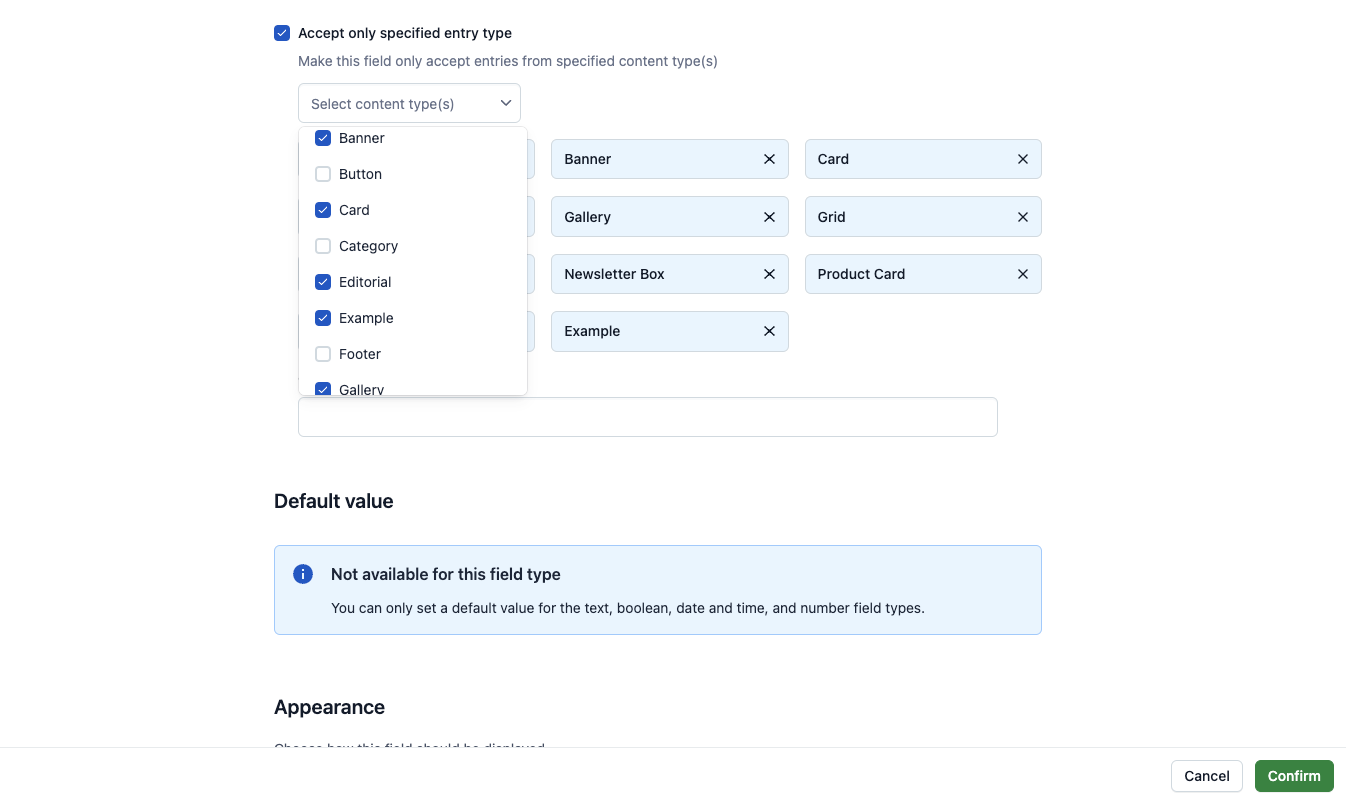Select the Example checkbox in the list
Screen dimensions: 1346x797
pos(323,318)
